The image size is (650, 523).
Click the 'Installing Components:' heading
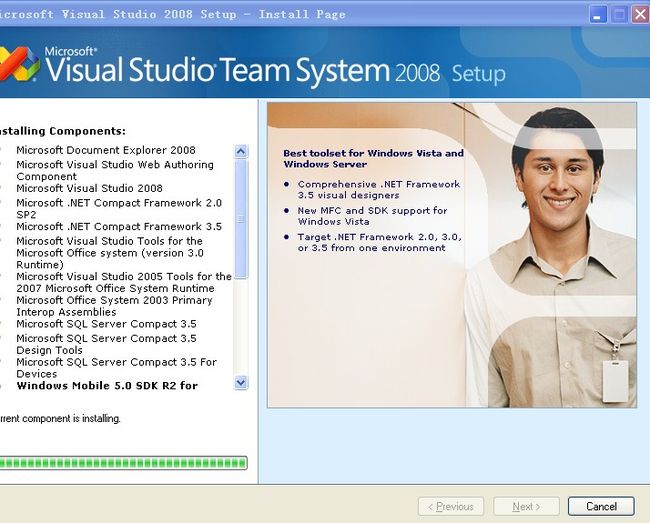pyautogui.click(x=62, y=131)
